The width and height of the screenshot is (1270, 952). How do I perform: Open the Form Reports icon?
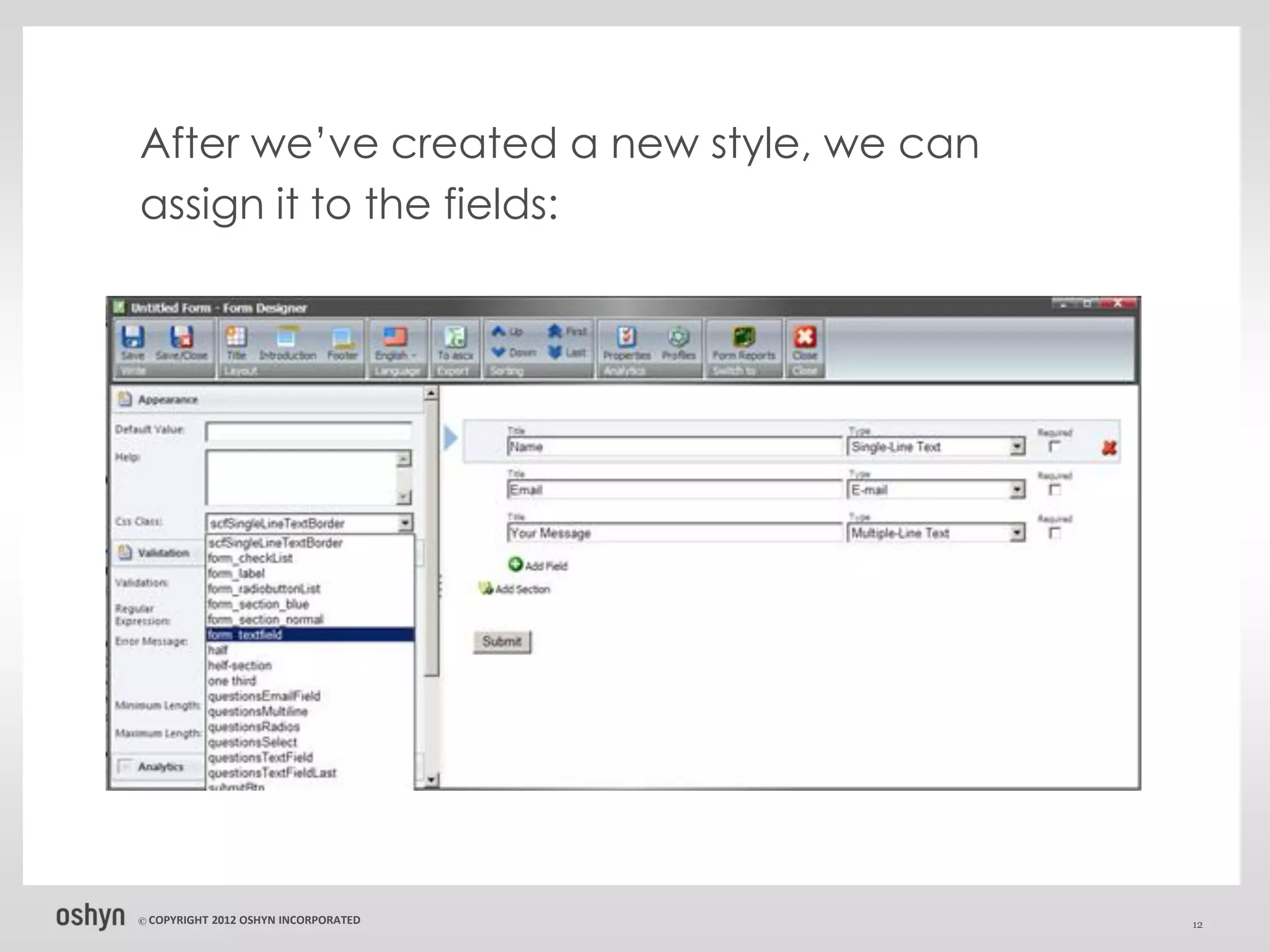click(x=744, y=338)
